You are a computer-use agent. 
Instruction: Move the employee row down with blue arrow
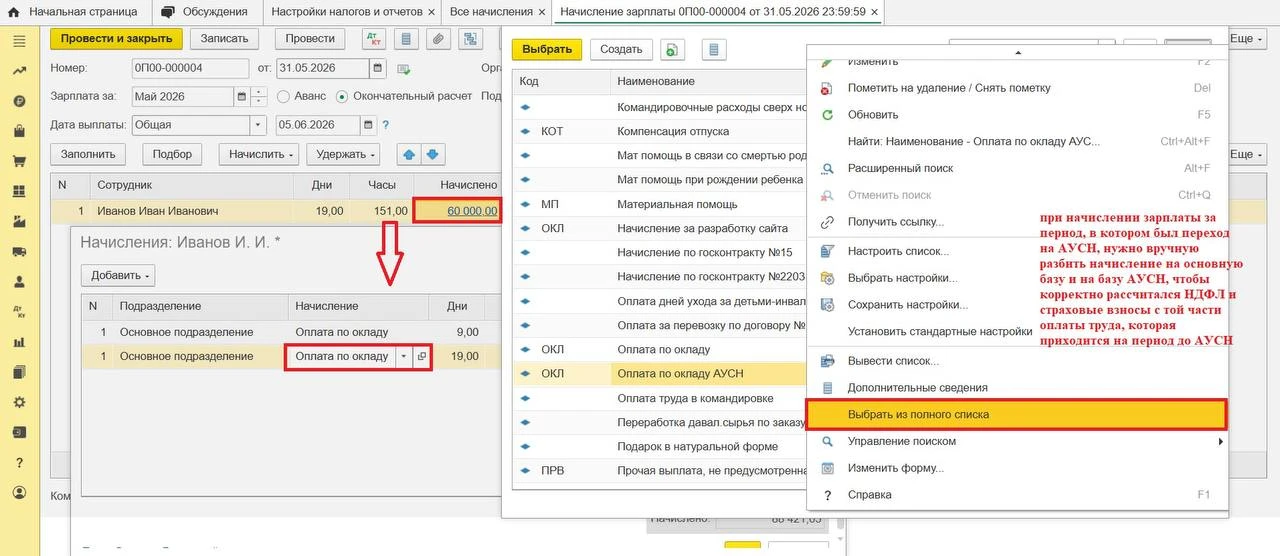[x=433, y=154]
